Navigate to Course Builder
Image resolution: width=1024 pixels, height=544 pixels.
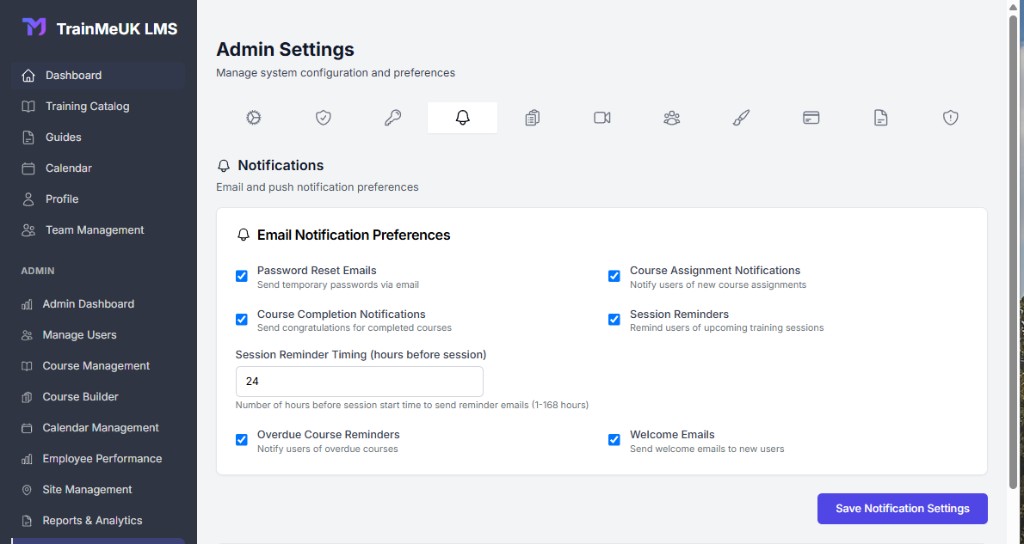98,397
